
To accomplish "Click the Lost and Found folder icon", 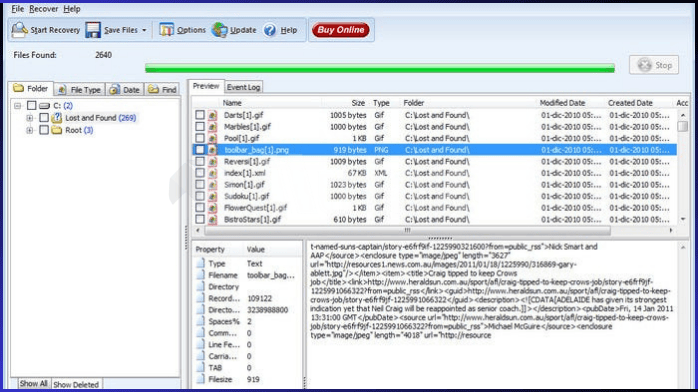I will pos(57,118).
